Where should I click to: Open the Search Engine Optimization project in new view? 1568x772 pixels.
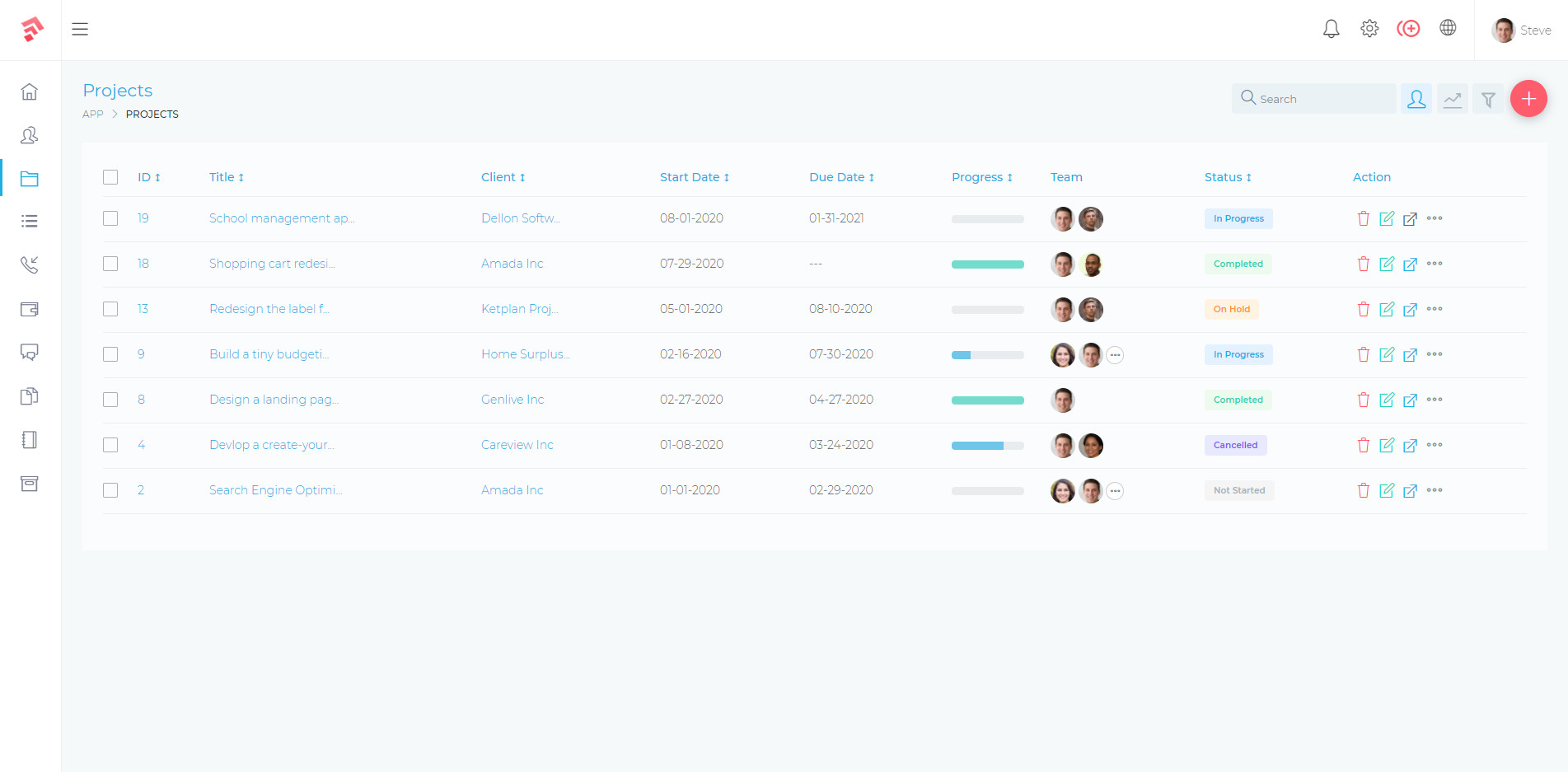pos(1411,490)
